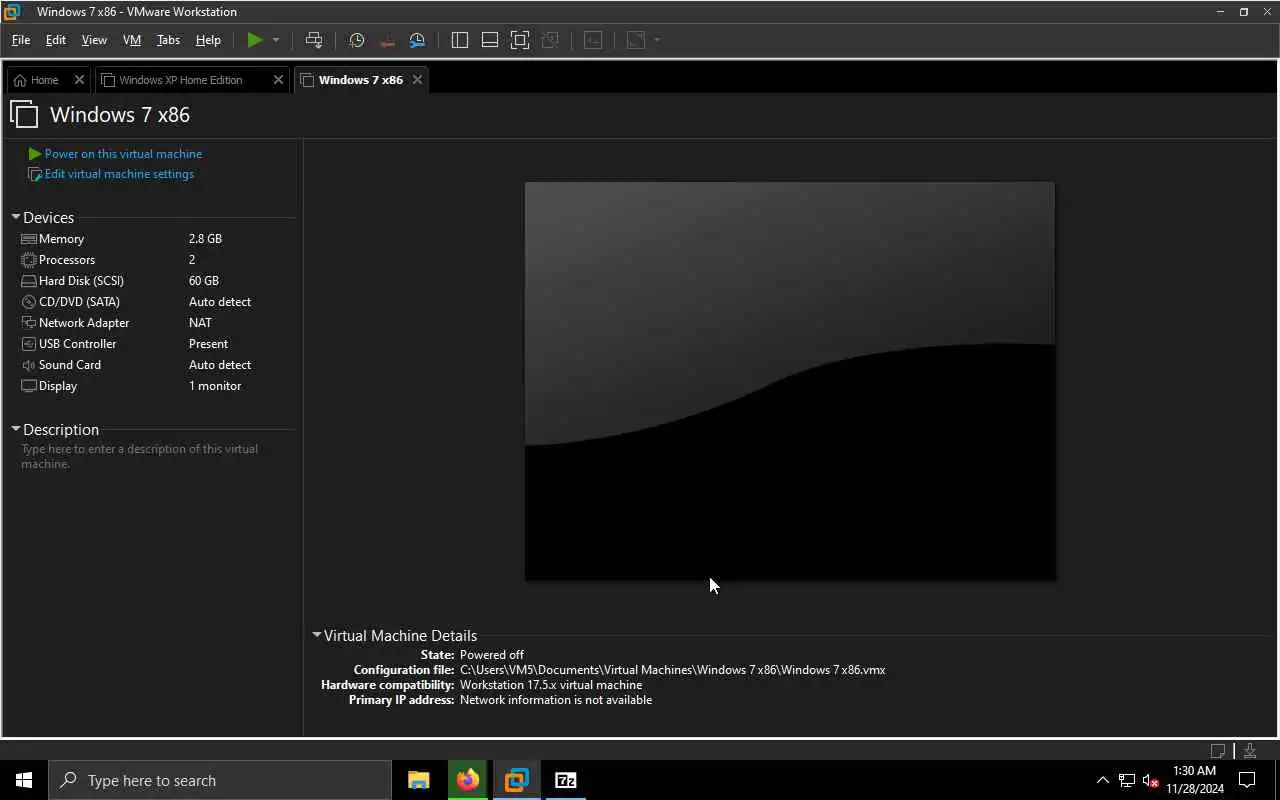Click the VM screen preview thumbnail
This screenshot has width=1280, height=800.
(790, 381)
